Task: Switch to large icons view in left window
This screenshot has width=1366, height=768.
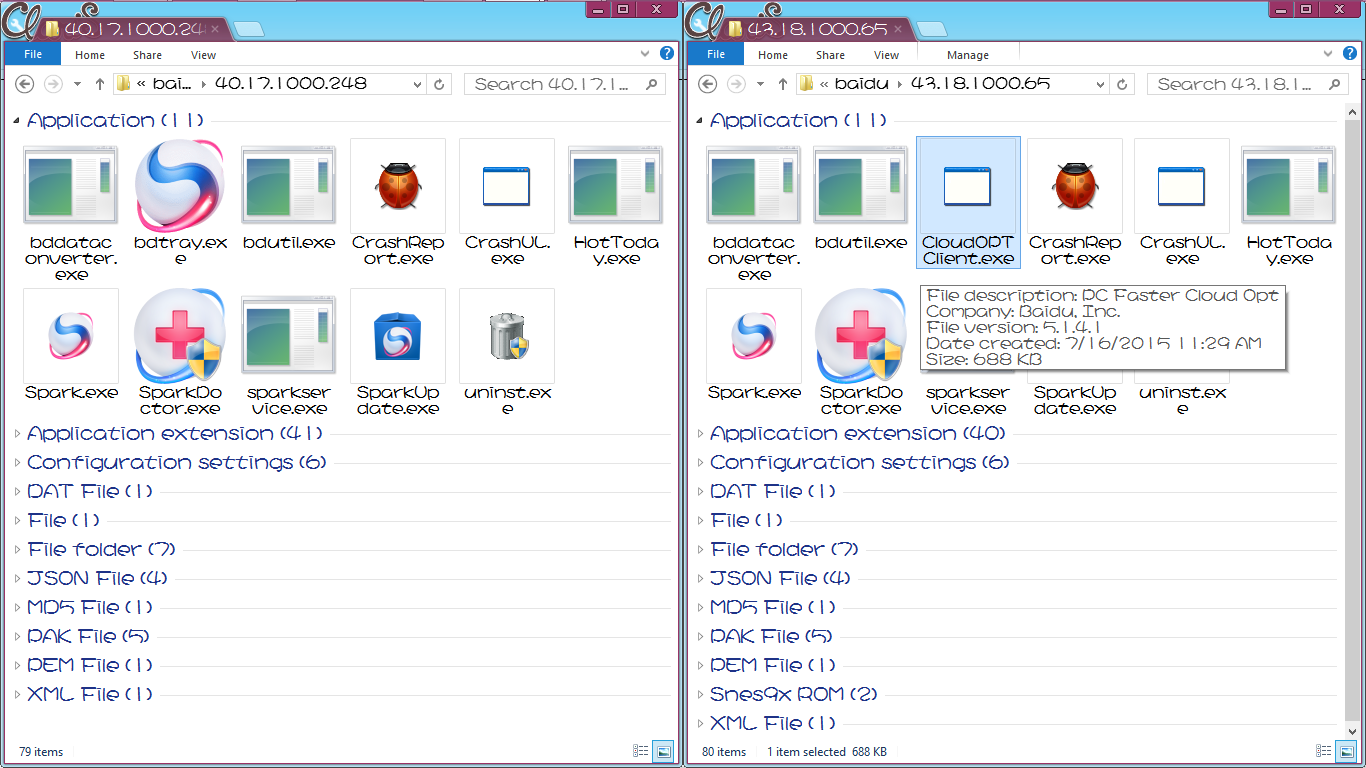Action: click(x=662, y=752)
